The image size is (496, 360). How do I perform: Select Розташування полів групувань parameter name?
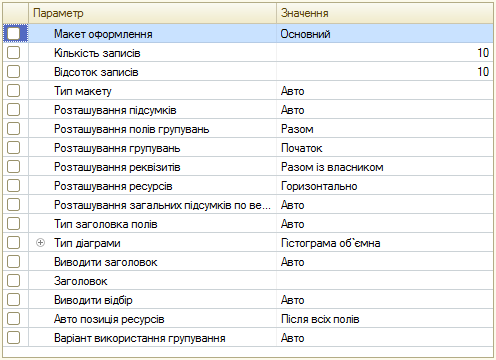(x=131, y=129)
